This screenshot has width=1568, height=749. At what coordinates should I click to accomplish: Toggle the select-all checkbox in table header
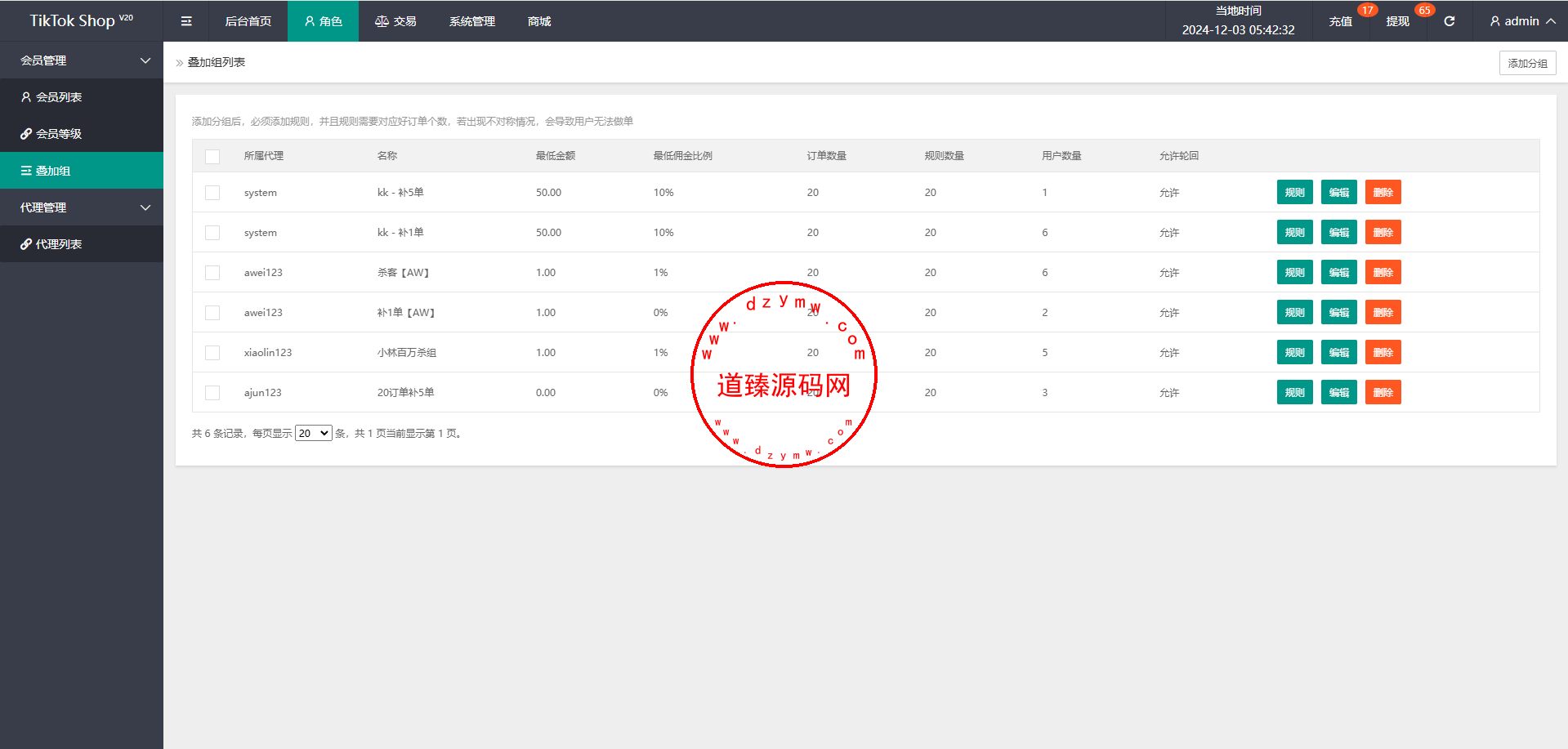coord(212,156)
